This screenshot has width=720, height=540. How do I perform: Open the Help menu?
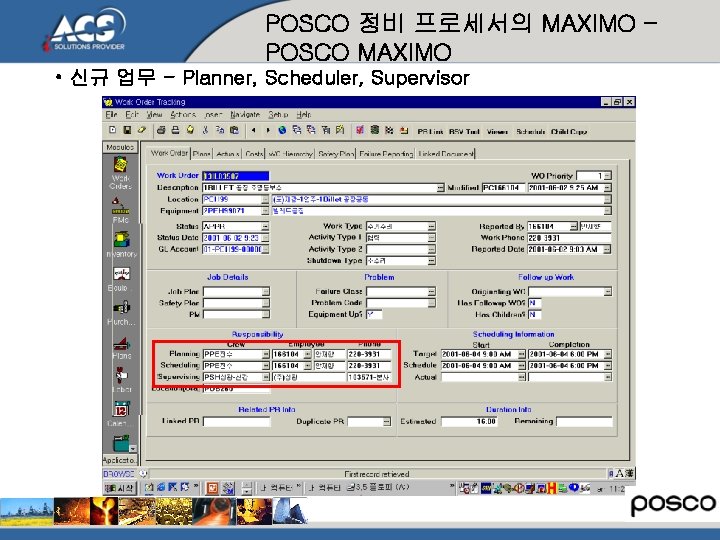(304, 114)
